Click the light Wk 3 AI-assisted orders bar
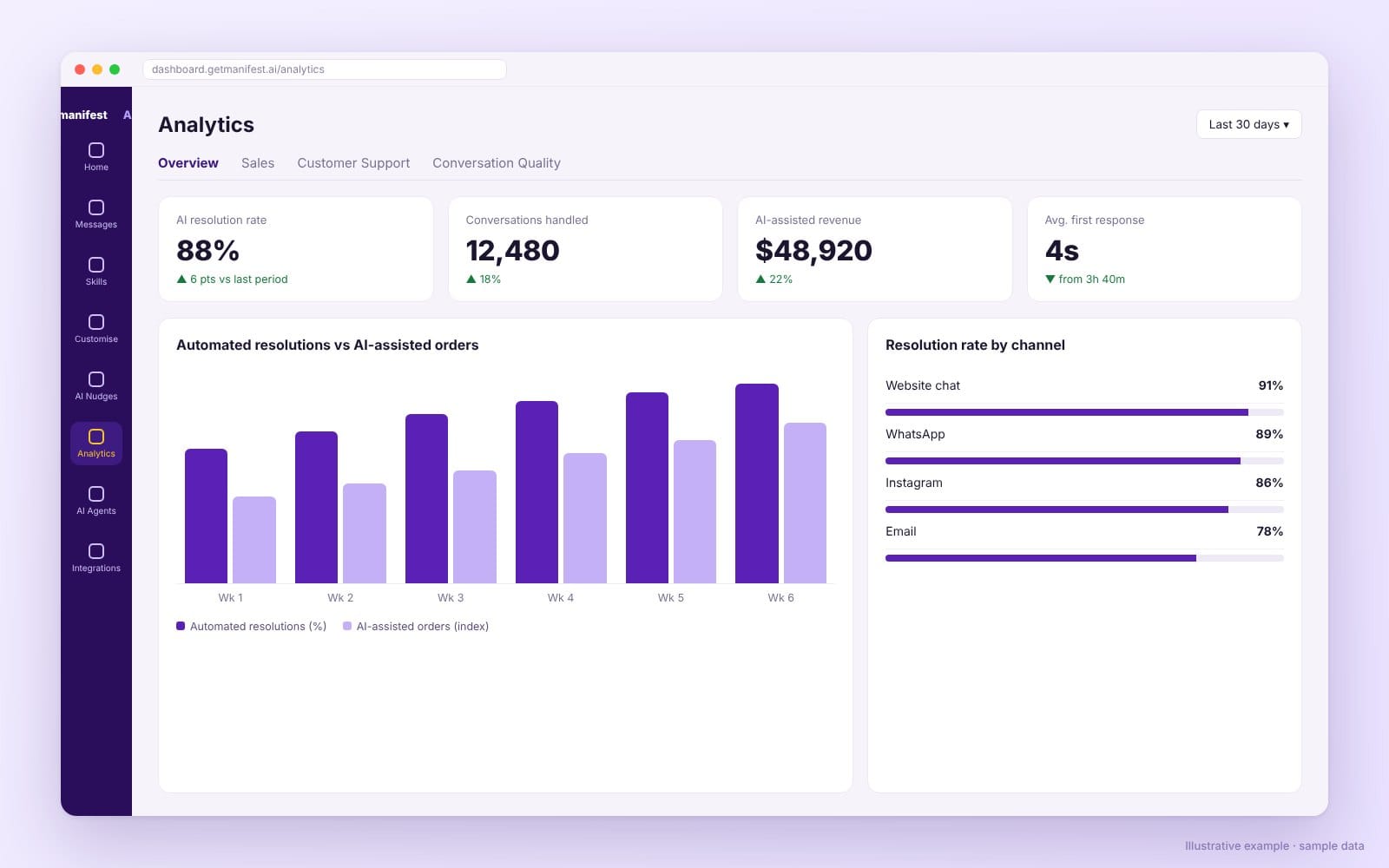The image size is (1389, 868). [x=475, y=527]
